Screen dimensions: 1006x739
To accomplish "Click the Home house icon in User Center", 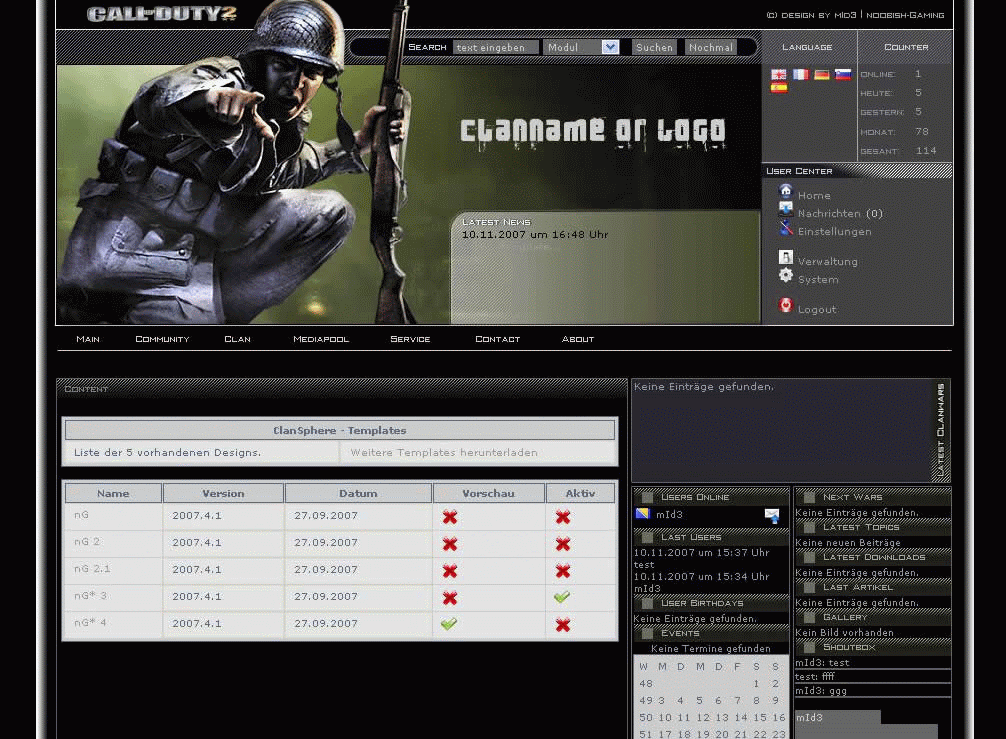I will click(x=785, y=191).
